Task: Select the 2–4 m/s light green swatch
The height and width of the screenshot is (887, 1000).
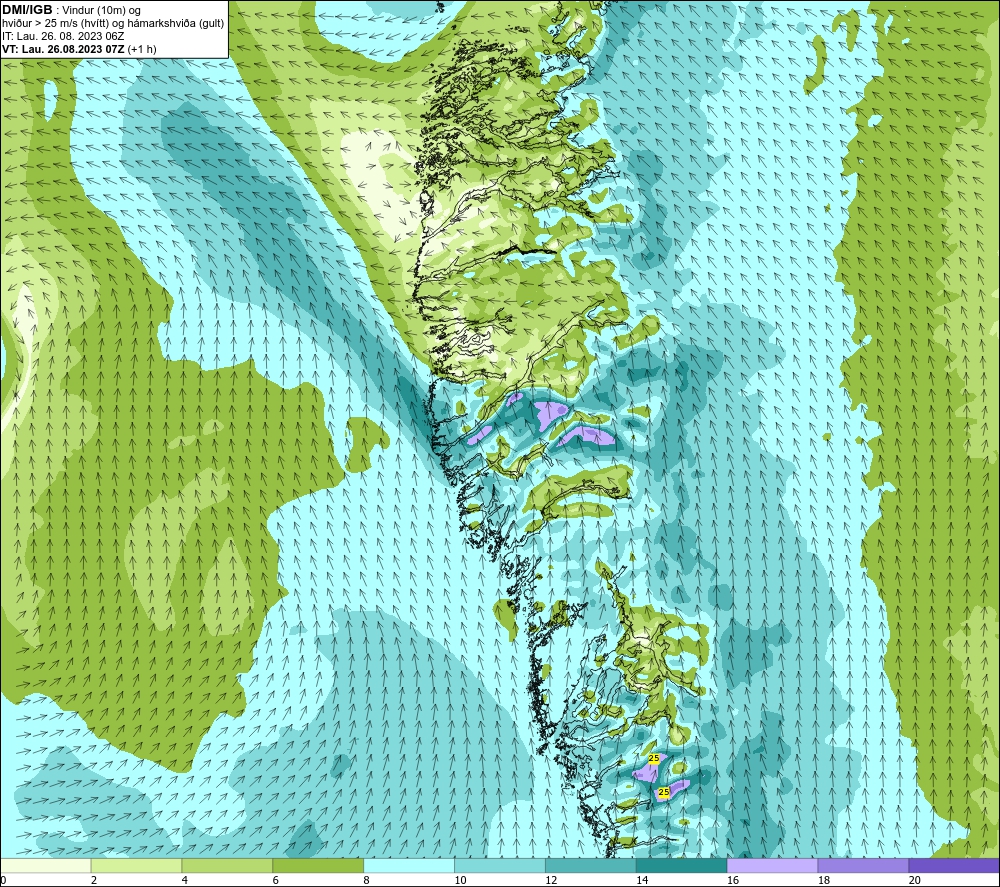Action: 136,865
